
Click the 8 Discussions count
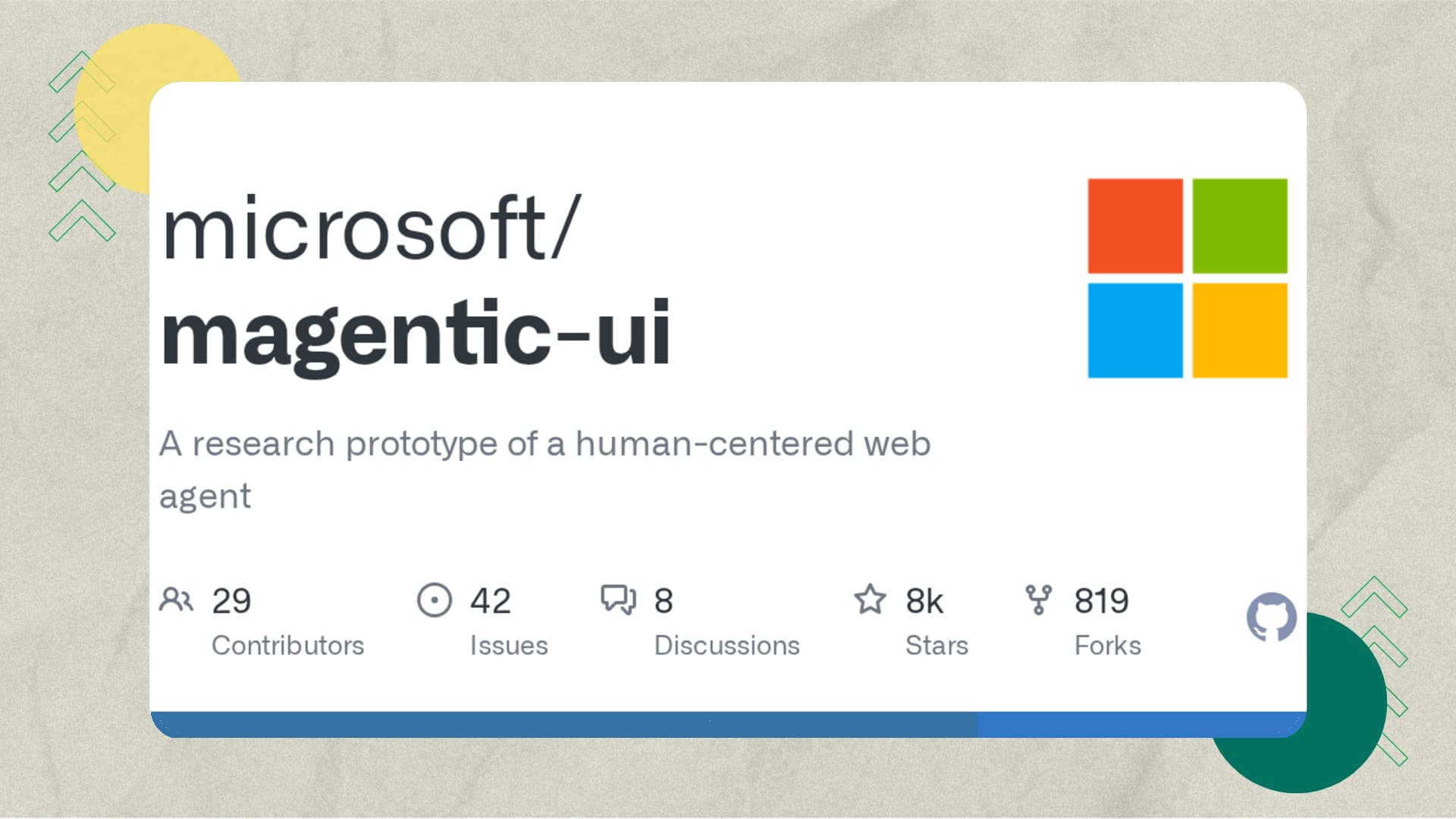(664, 601)
